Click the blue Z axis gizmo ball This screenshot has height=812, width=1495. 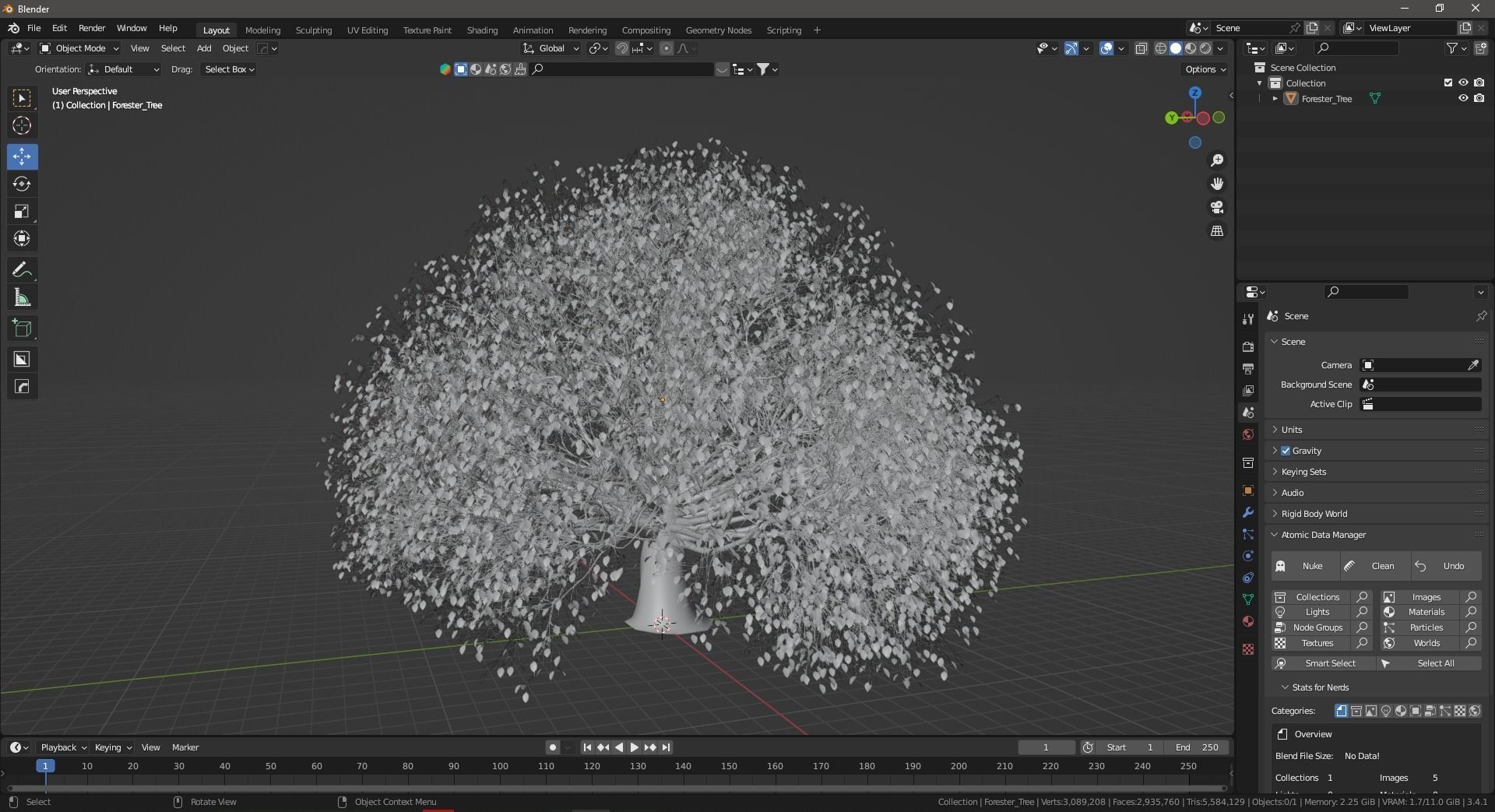click(x=1195, y=93)
